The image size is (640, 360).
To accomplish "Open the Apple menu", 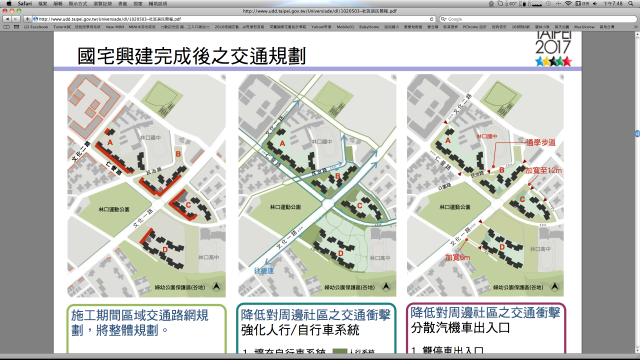I will click(9, 3).
